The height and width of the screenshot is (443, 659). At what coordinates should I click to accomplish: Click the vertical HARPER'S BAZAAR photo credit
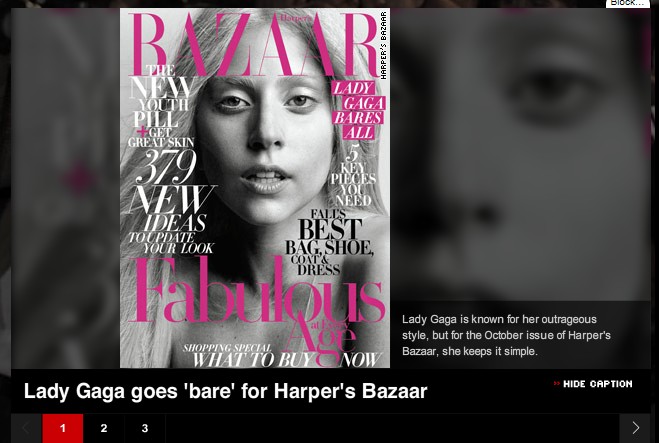pyautogui.click(x=383, y=45)
